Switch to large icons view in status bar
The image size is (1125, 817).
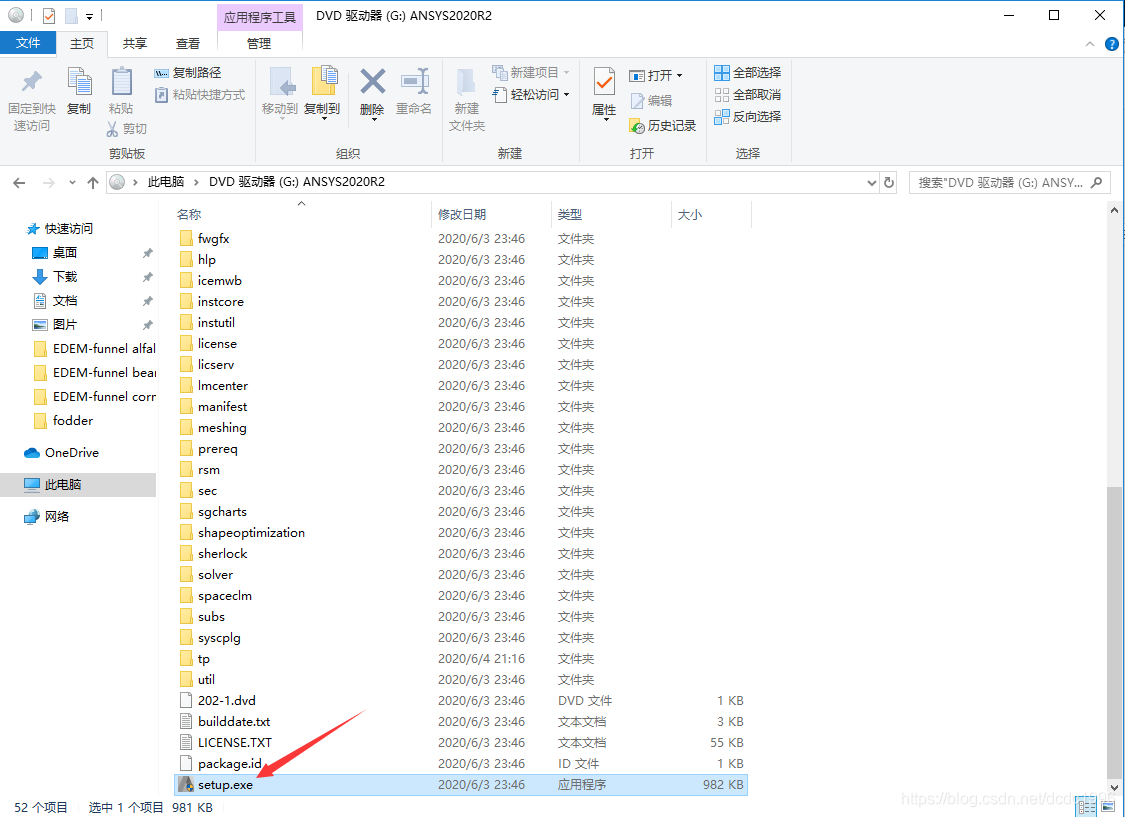pyautogui.click(x=1110, y=807)
